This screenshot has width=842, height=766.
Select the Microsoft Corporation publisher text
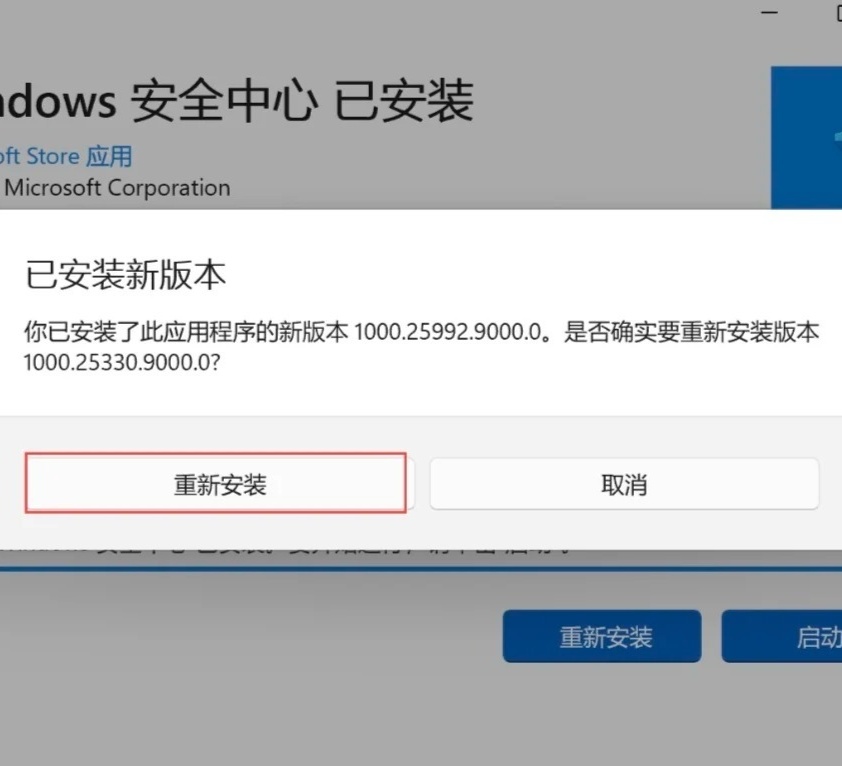(118, 188)
